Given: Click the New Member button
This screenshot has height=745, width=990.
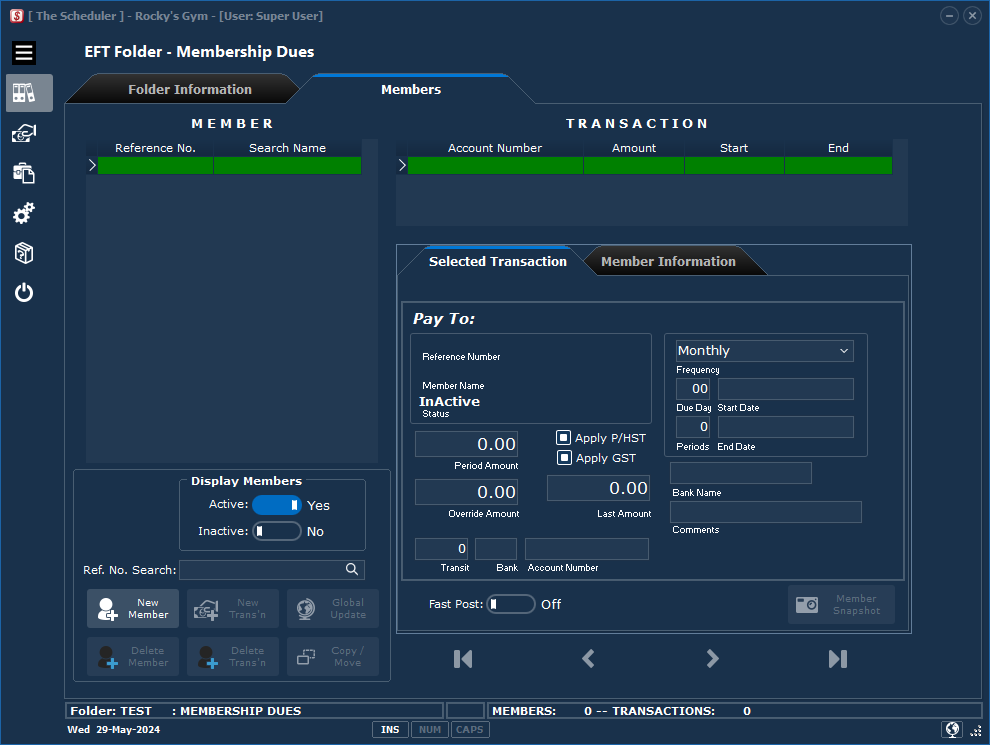Looking at the screenshot, I should click(133, 609).
